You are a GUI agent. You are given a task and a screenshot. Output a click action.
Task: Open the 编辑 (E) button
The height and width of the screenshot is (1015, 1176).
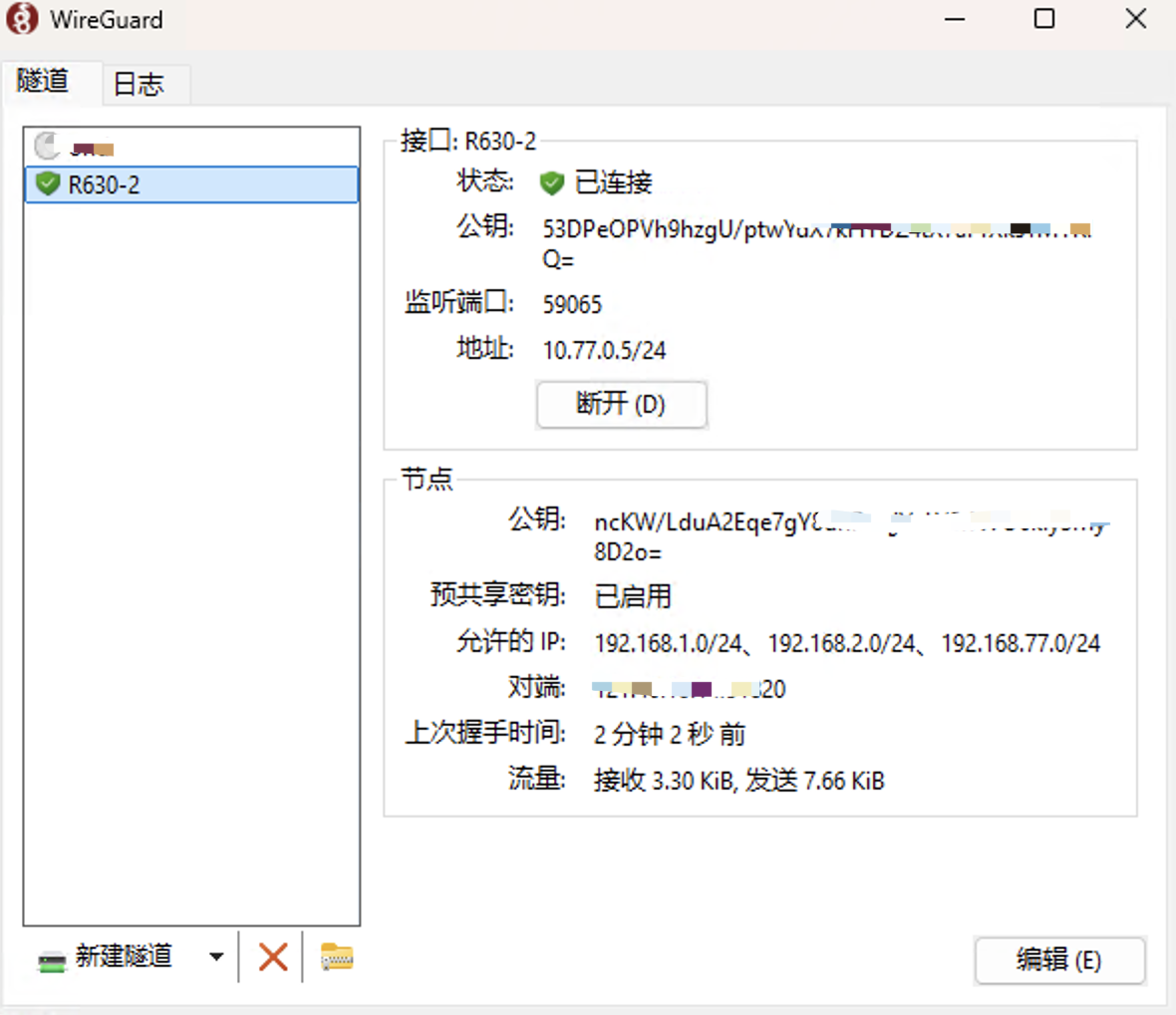[x=1059, y=959]
